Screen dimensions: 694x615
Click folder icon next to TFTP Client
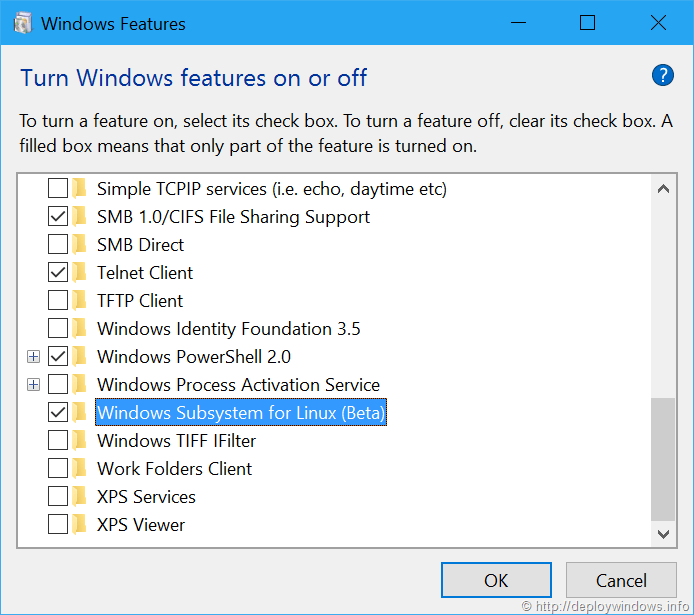(x=80, y=301)
